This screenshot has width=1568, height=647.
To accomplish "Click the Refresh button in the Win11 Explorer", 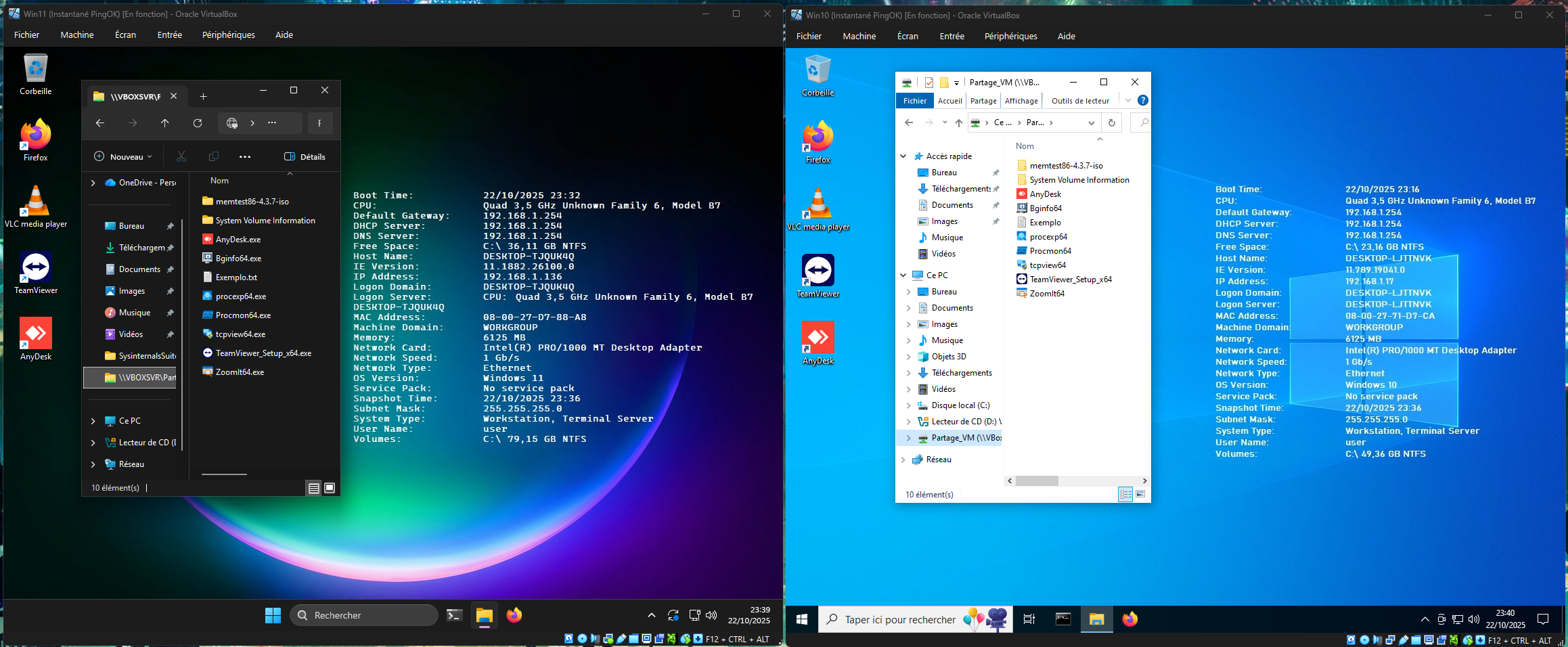I will pyautogui.click(x=198, y=123).
